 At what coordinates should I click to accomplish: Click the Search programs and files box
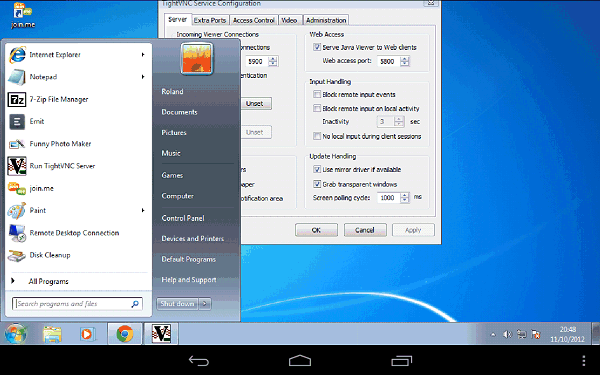tap(77, 304)
